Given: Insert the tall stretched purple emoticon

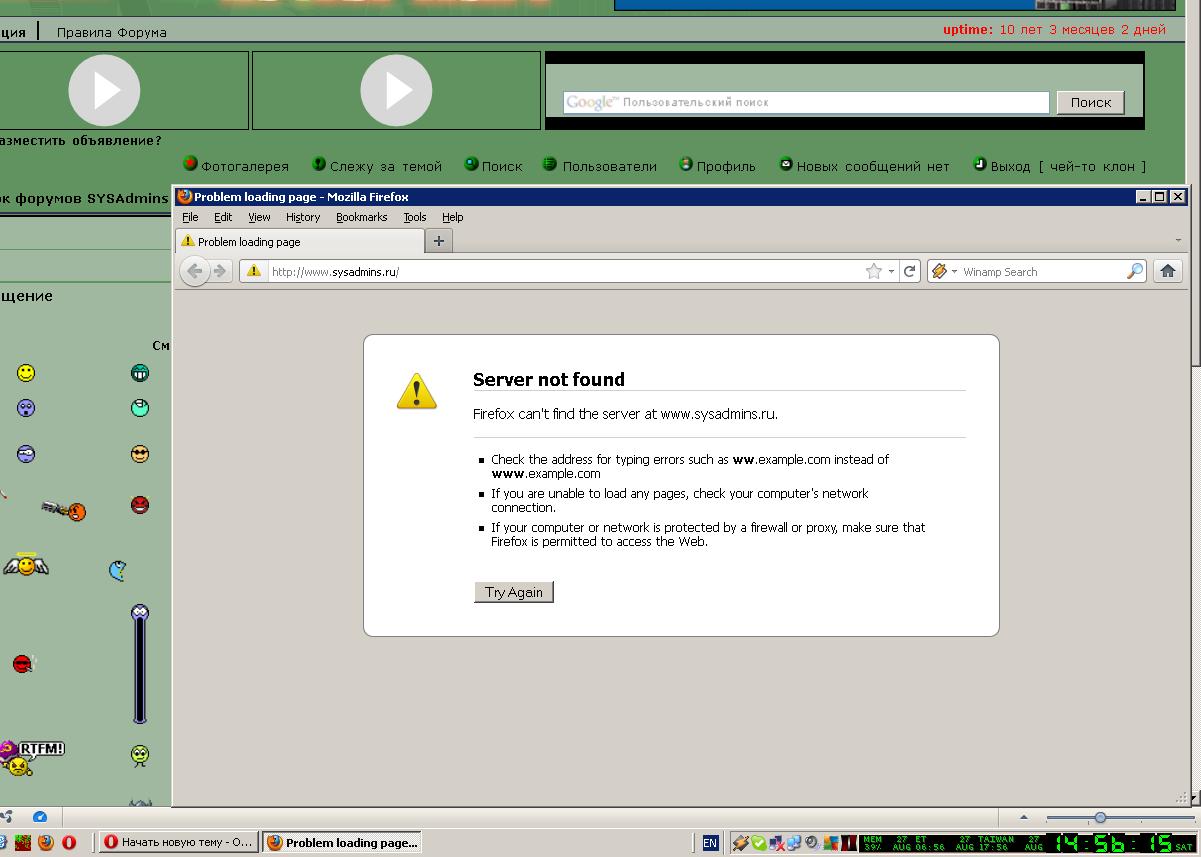Looking at the screenshot, I should 140,663.
